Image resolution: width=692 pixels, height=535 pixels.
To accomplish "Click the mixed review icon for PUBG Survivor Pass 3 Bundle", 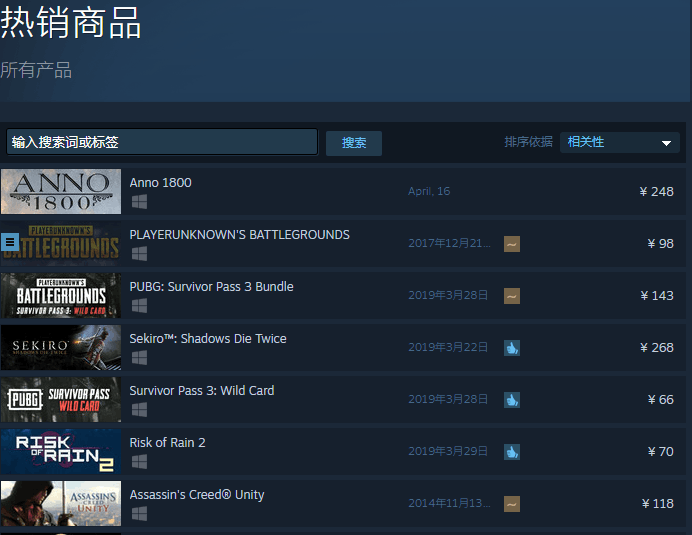I will [x=511, y=295].
